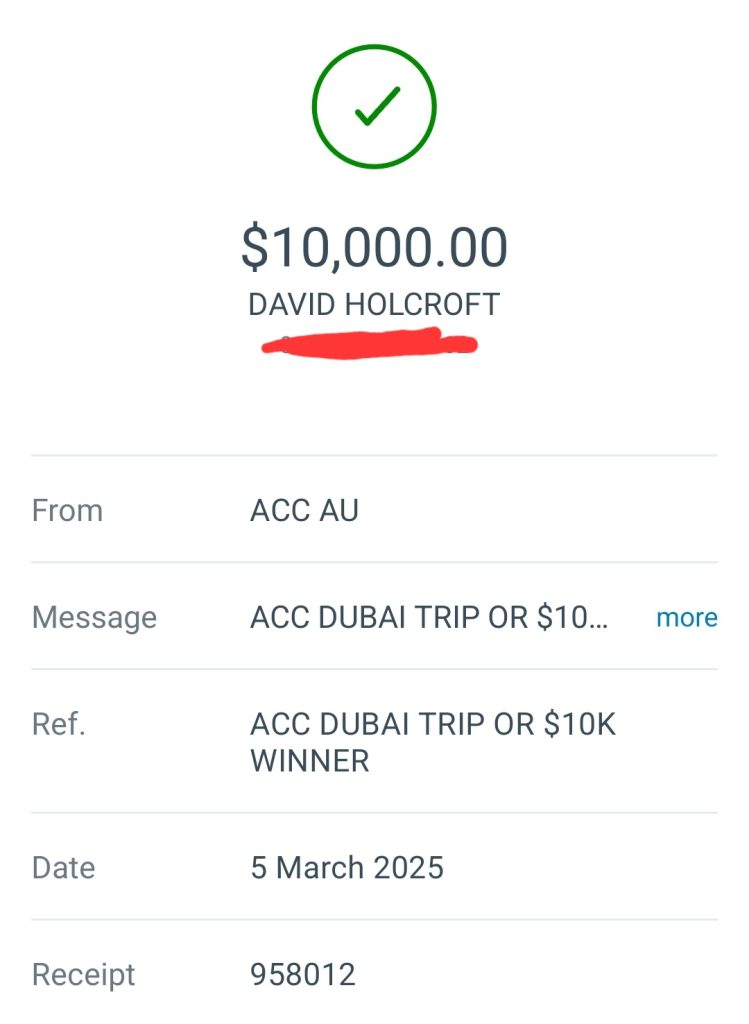Tap the $10,000.00 transfer amount

click(374, 248)
